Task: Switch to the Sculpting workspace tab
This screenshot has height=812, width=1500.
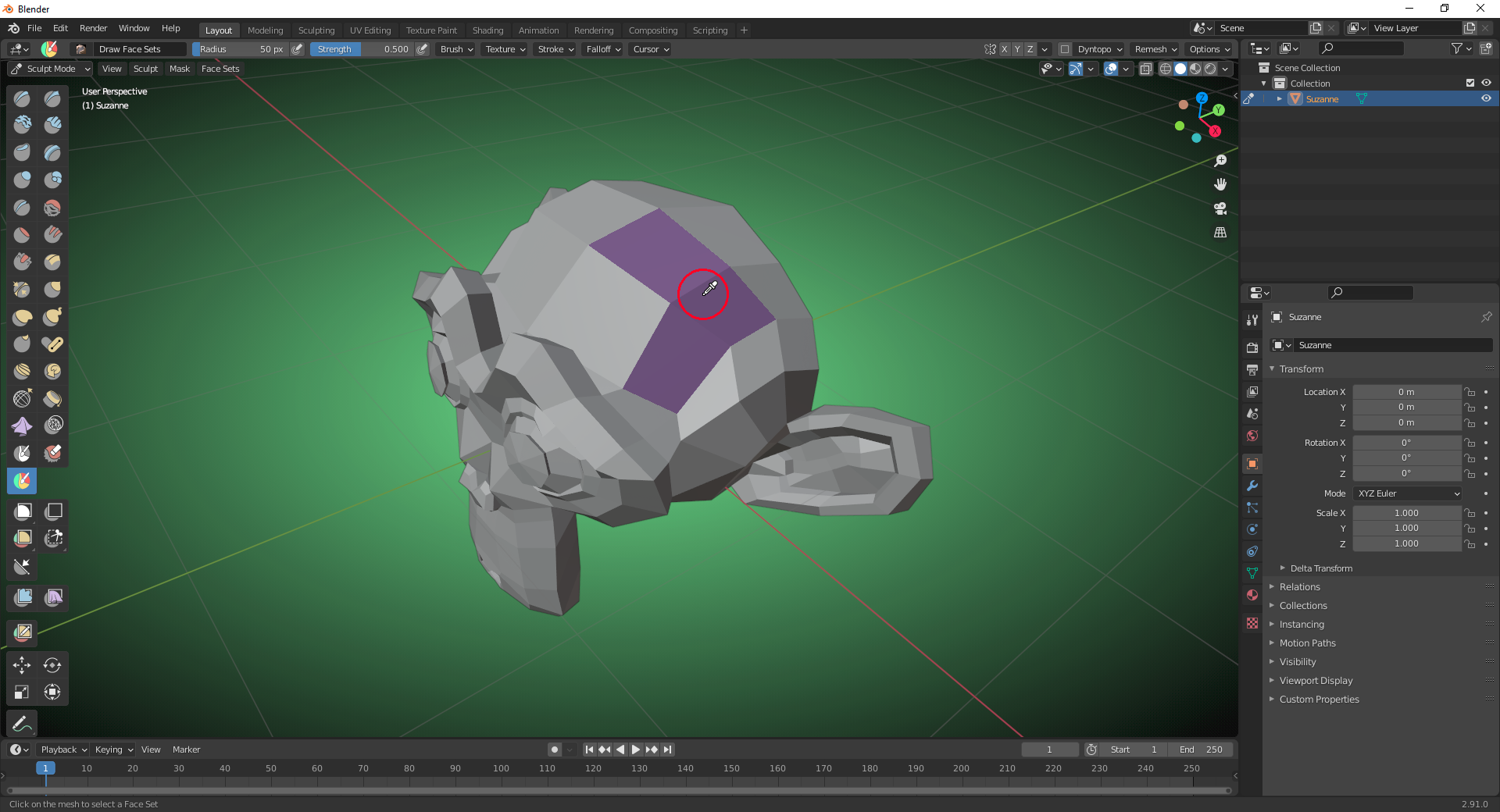Action: coord(316,30)
